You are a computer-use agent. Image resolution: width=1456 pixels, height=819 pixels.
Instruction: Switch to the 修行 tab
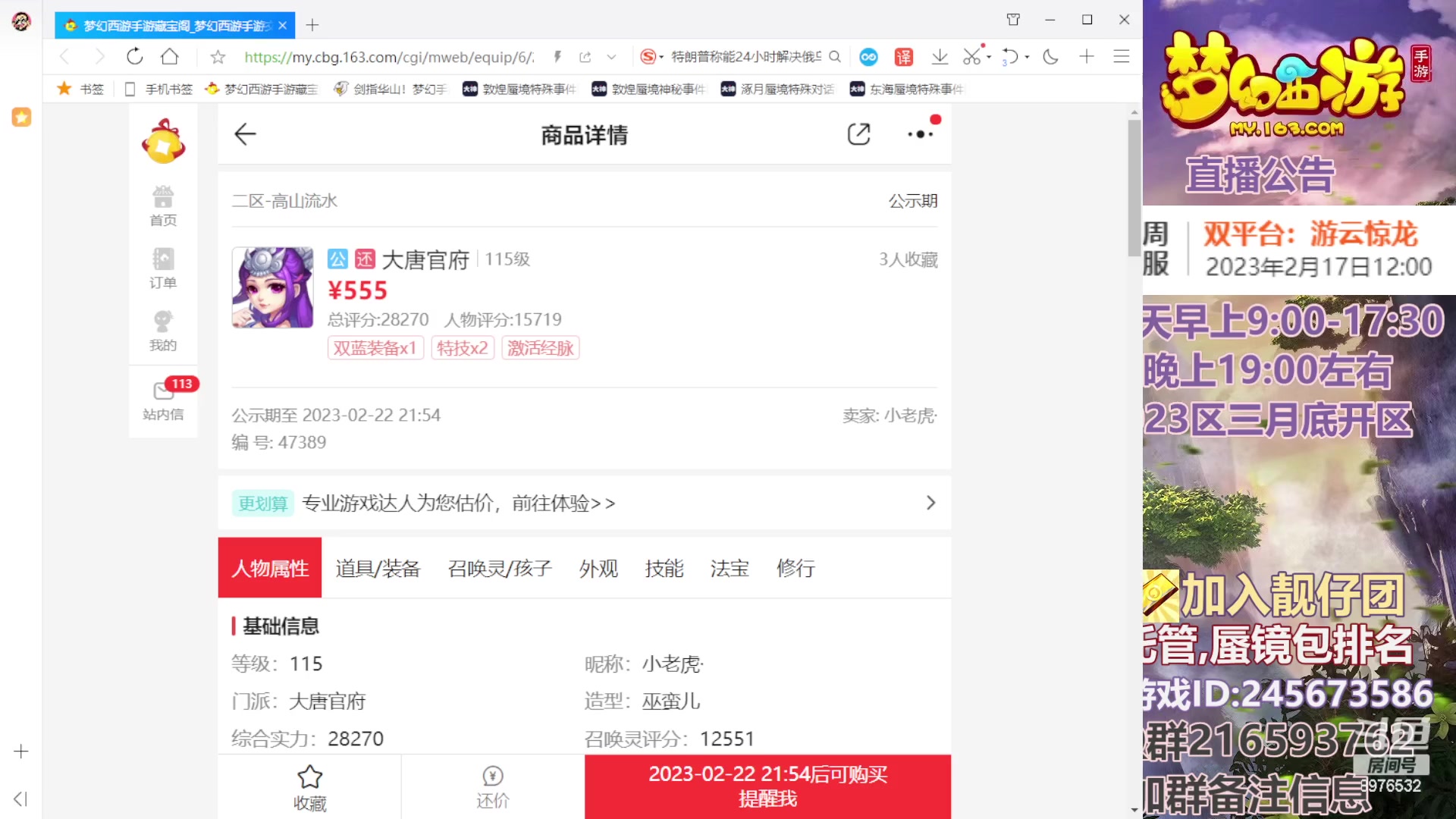tap(795, 568)
